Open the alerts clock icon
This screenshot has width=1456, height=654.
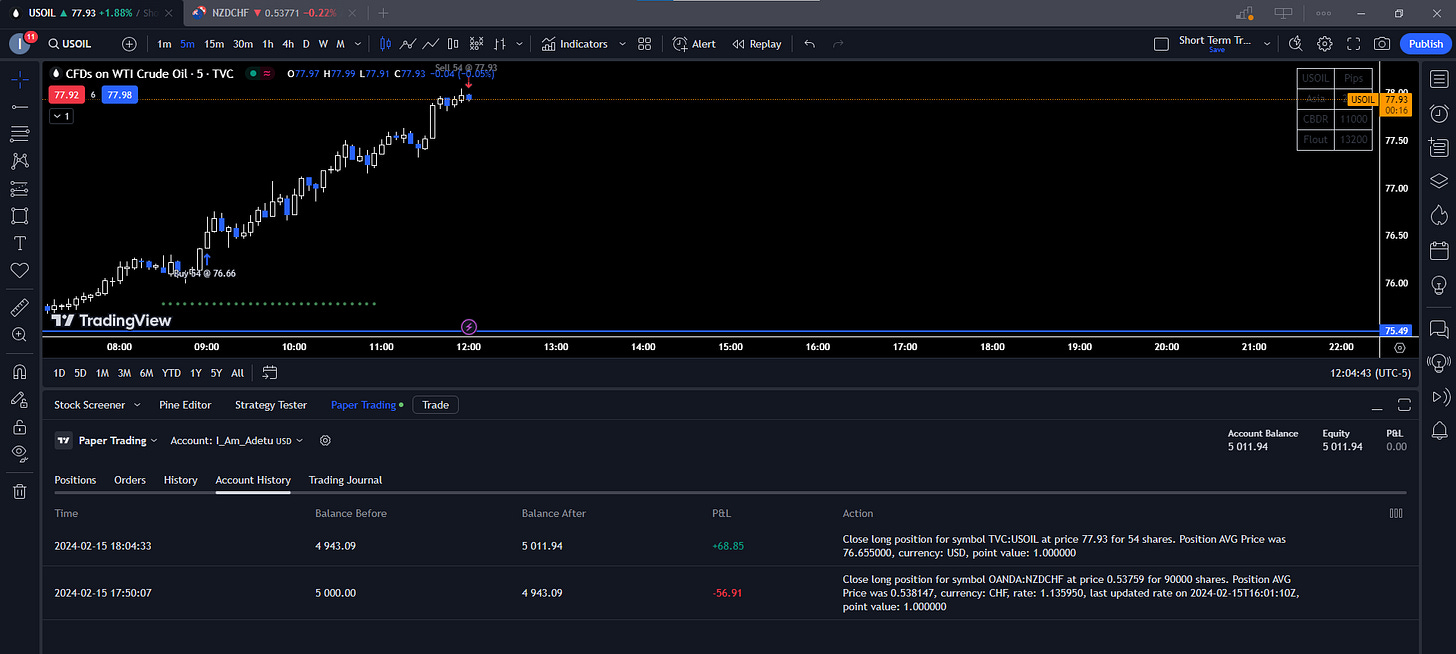[1439, 113]
